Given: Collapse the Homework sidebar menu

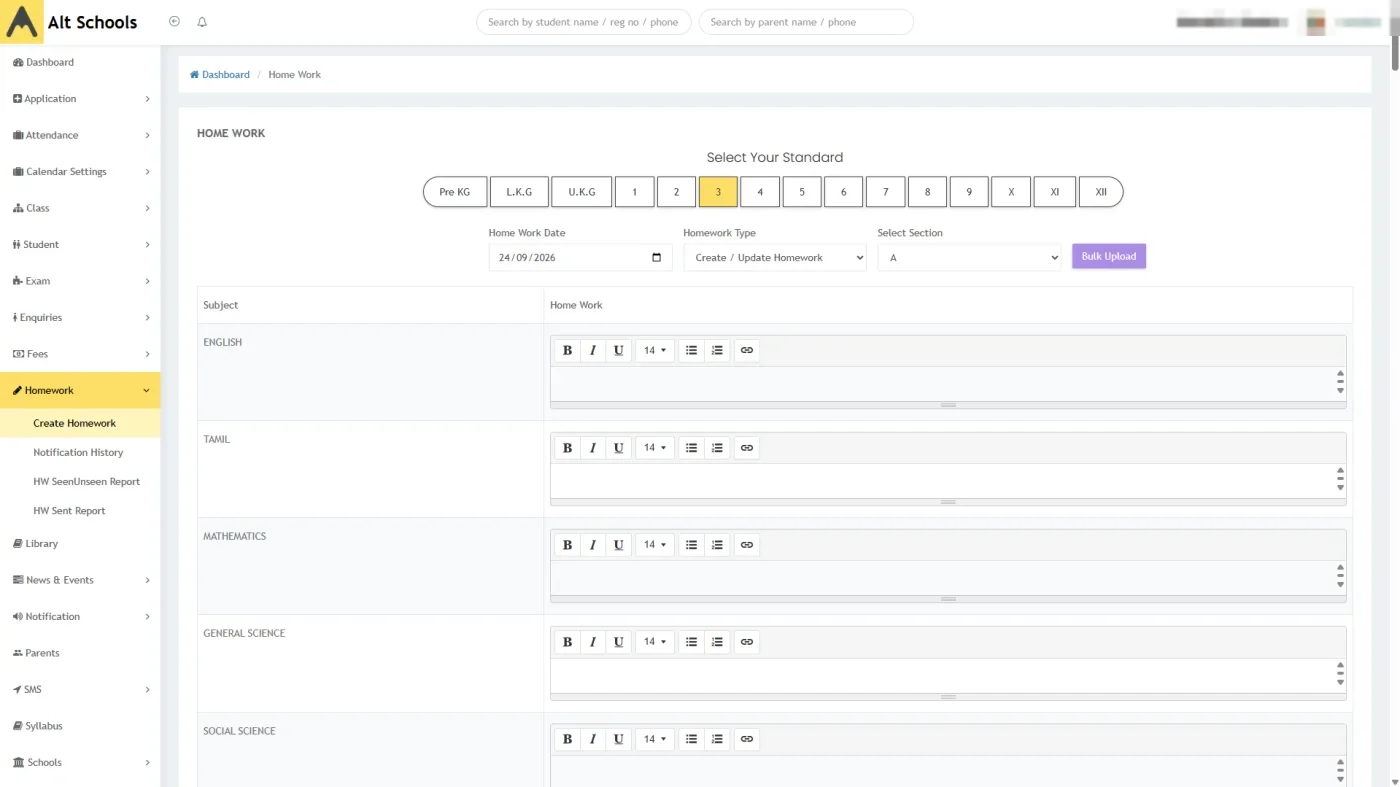Looking at the screenshot, I should pyautogui.click(x=80, y=390).
